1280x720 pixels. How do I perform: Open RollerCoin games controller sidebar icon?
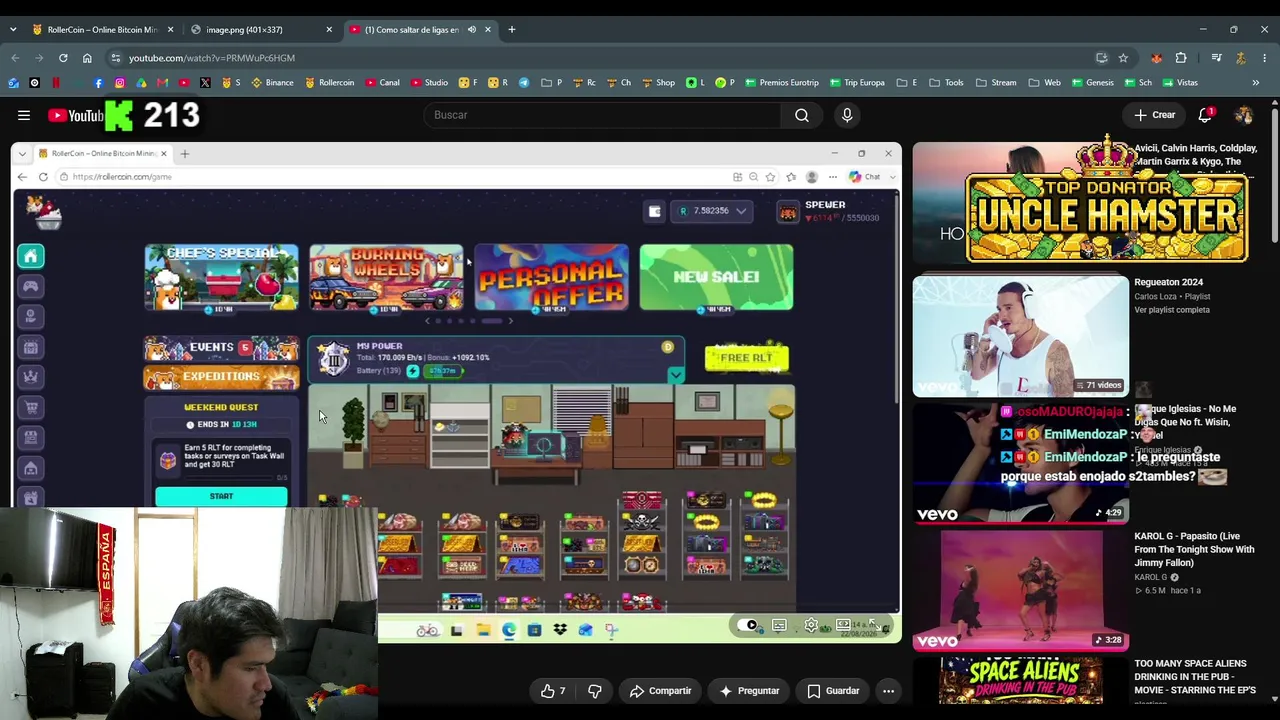pos(31,287)
